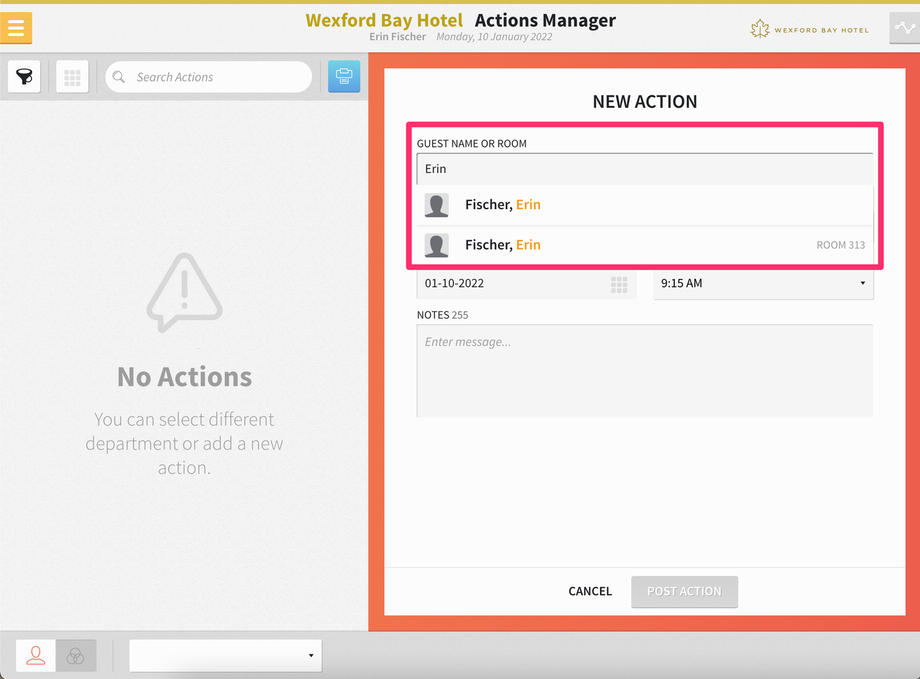Image resolution: width=920 pixels, height=679 pixels.
Task: Open the department dropdown in bottom bar
Action: (225, 656)
